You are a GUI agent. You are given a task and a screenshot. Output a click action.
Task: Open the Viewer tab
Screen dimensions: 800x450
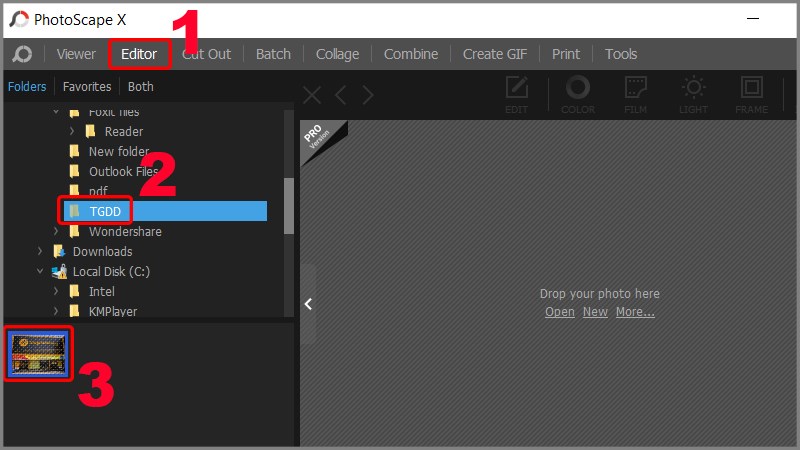tap(76, 54)
